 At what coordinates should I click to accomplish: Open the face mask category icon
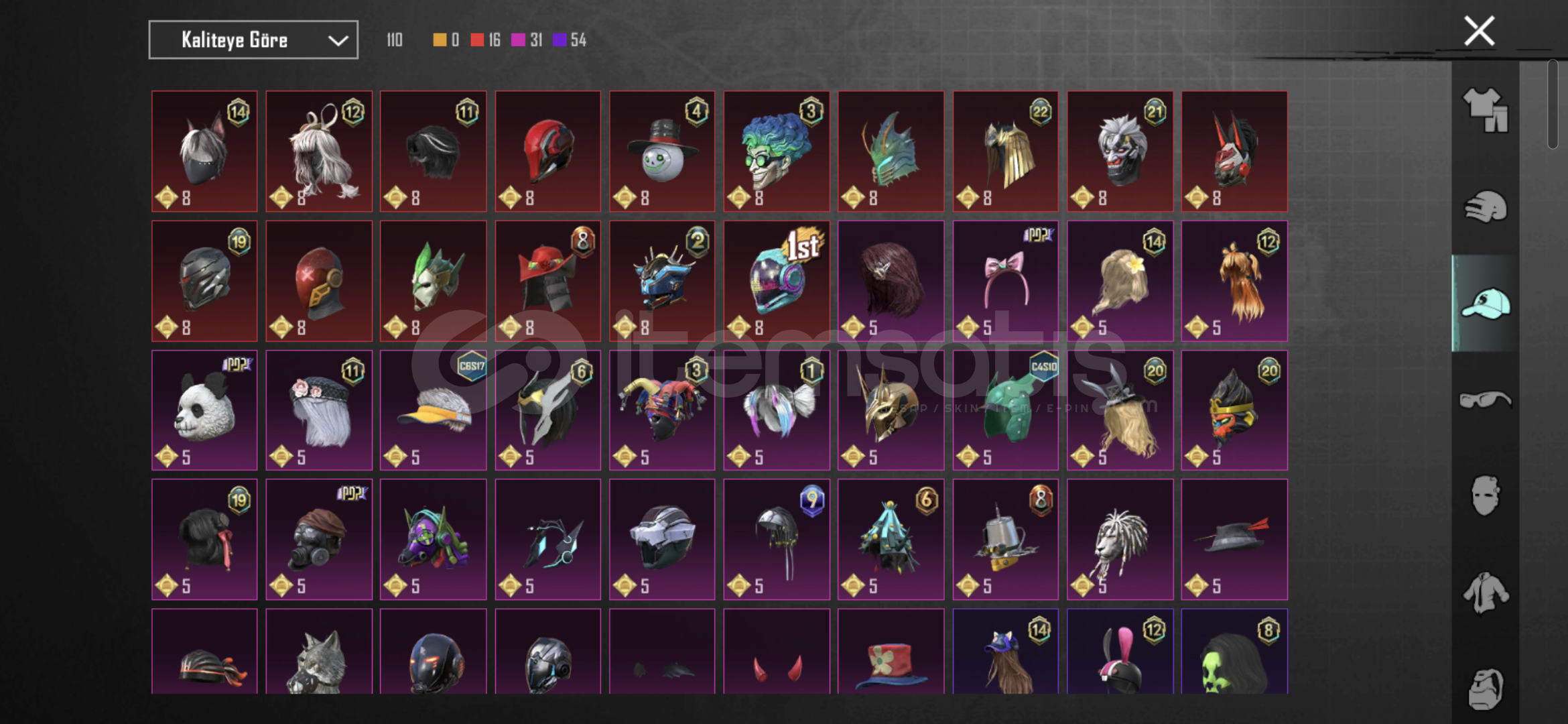(1485, 495)
